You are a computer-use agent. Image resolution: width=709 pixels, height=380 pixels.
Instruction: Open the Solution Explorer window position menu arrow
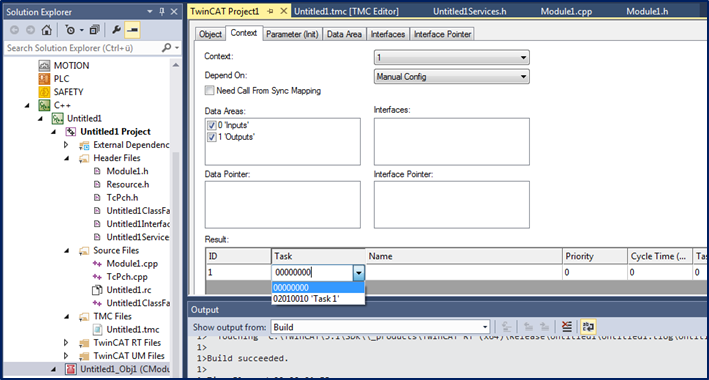pyautogui.click(x=151, y=12)
